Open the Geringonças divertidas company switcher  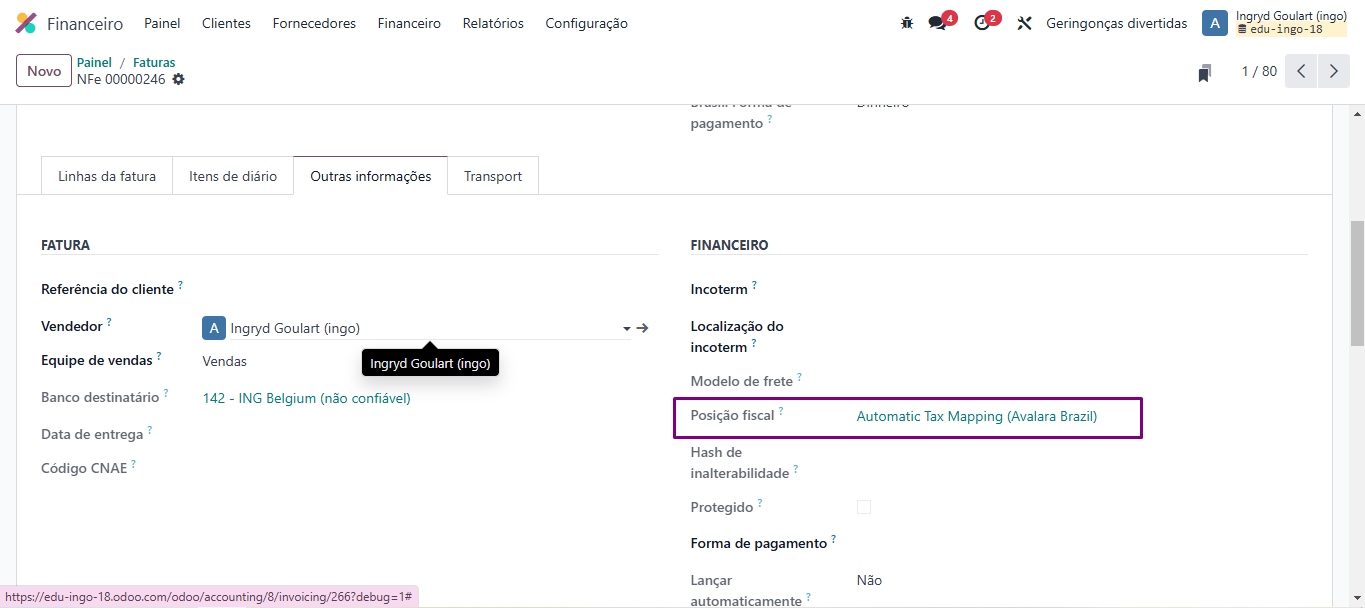click(x=1117, y=23)
